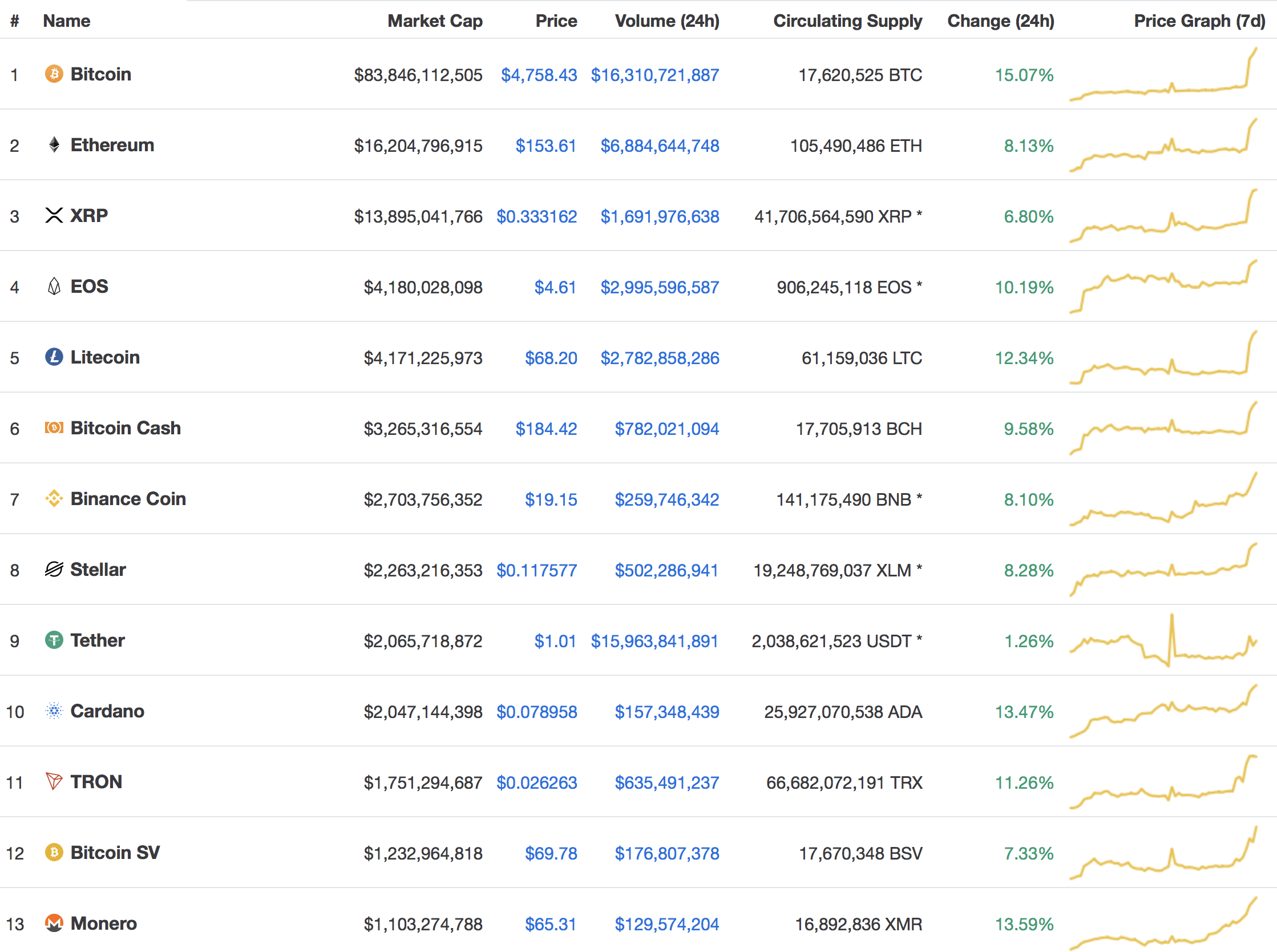Click Tether 1.26% change value
The width and height of the screenshot is (1277, 952).
tap(1029, 642)
